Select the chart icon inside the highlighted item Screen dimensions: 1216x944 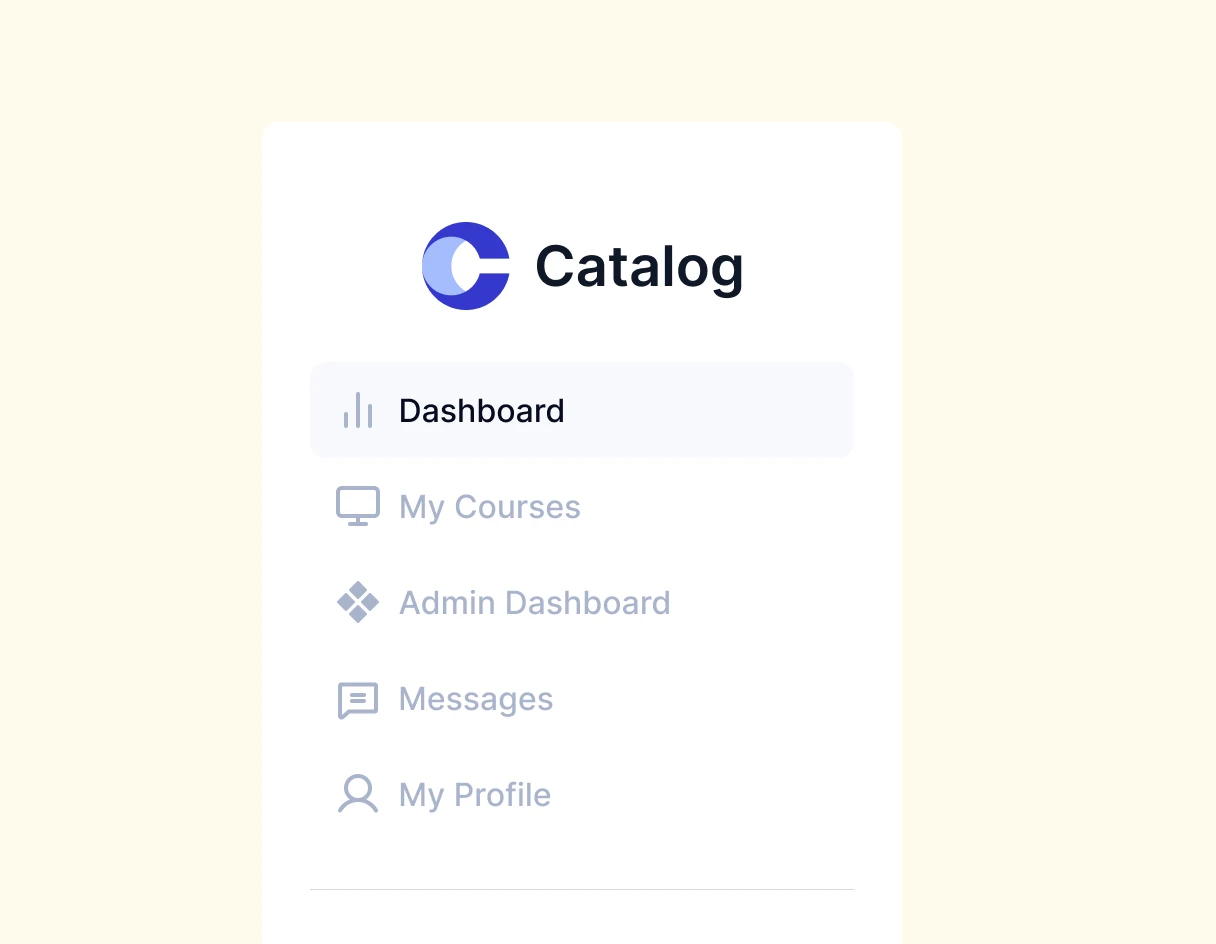358,410
